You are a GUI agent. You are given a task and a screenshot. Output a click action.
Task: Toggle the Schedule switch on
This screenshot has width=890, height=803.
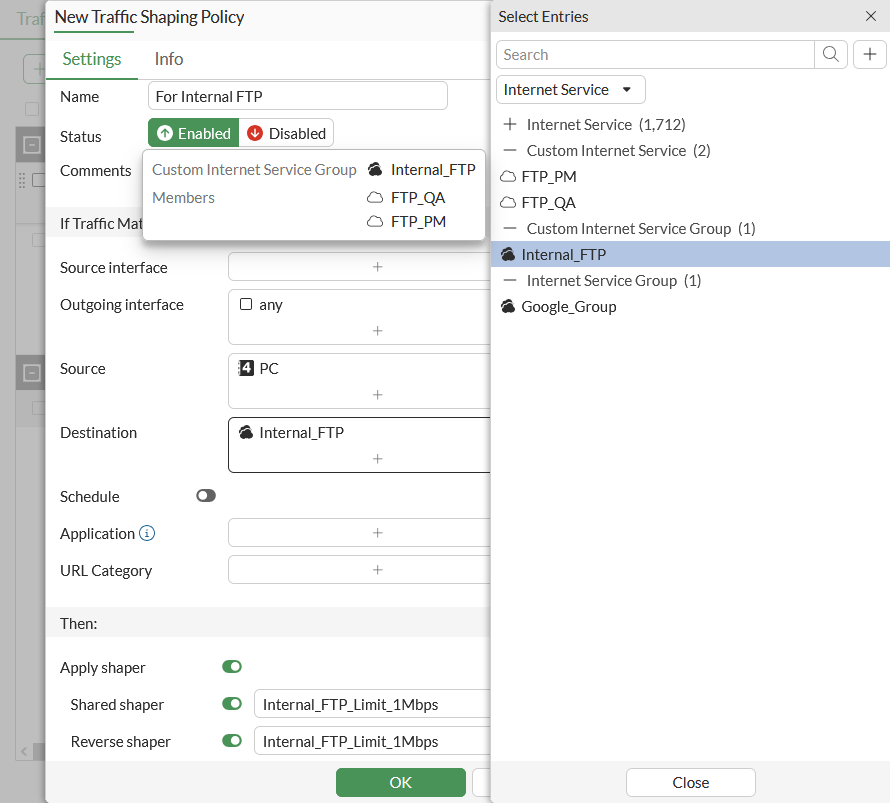tap(206, 496)
